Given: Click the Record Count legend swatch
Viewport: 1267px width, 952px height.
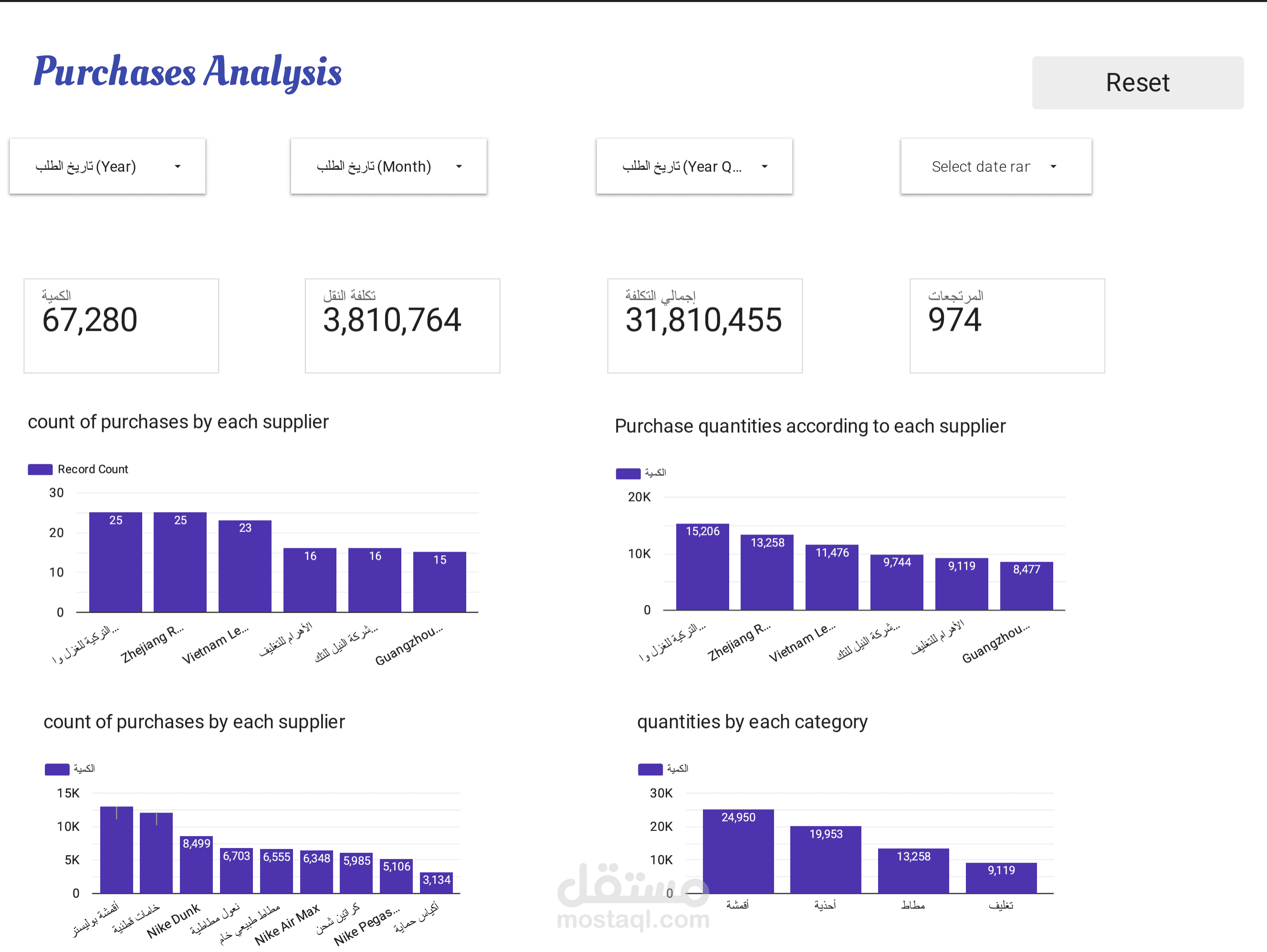Looking at the screenshot, I should (40, 469).
